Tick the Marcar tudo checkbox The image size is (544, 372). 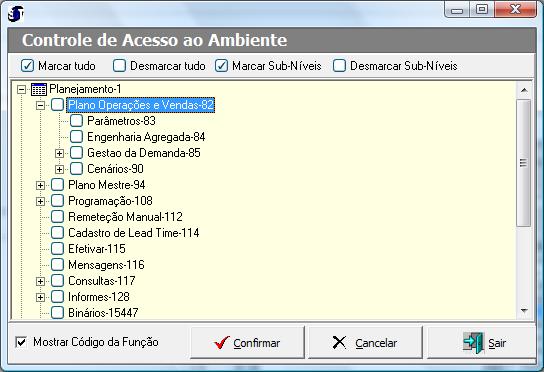27,66
